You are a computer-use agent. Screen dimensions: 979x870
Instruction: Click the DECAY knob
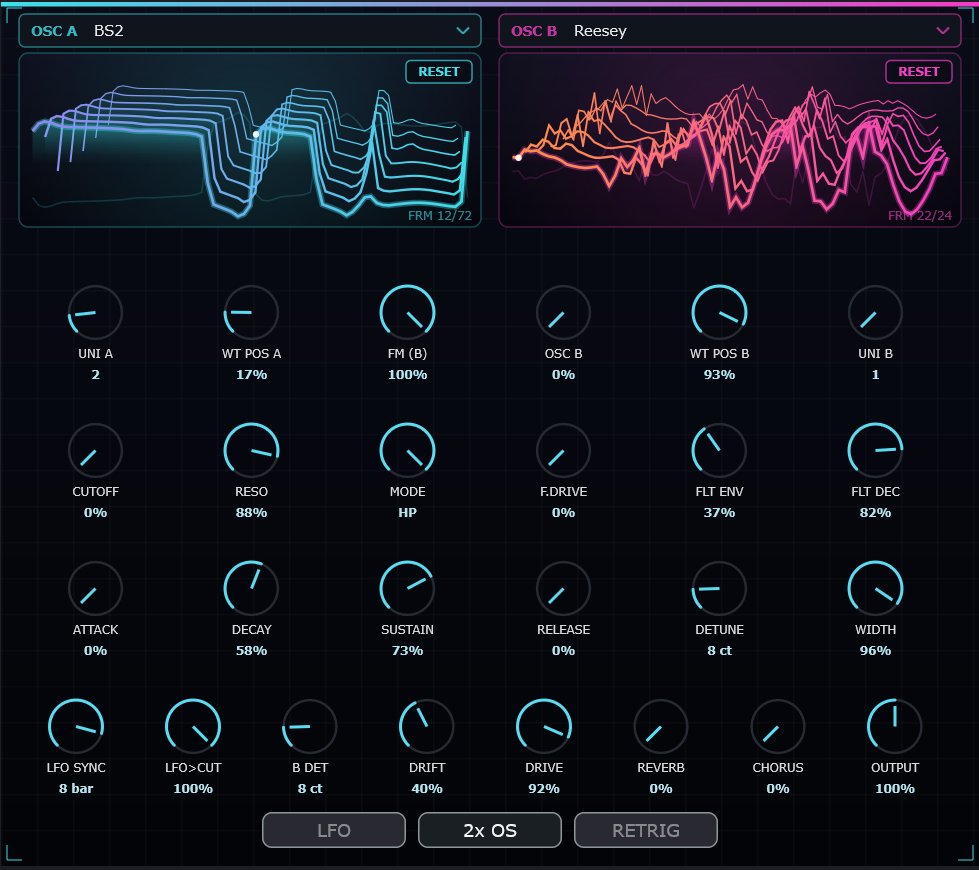252,589
